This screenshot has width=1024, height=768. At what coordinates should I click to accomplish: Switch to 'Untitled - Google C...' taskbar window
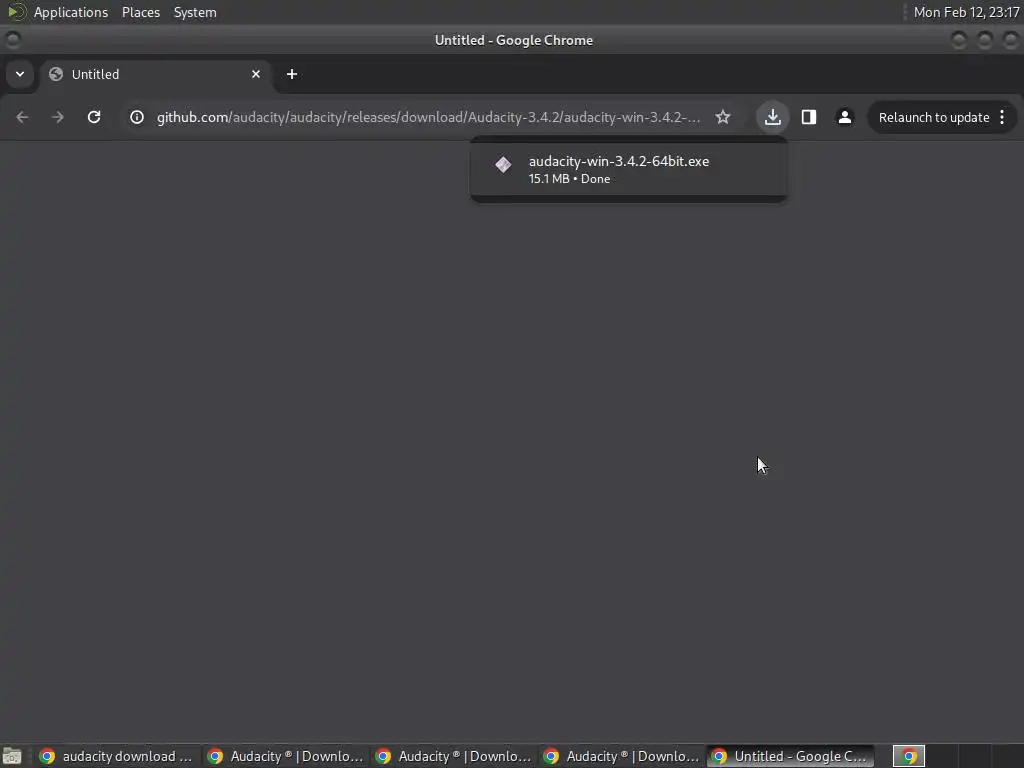pos(790,756)
